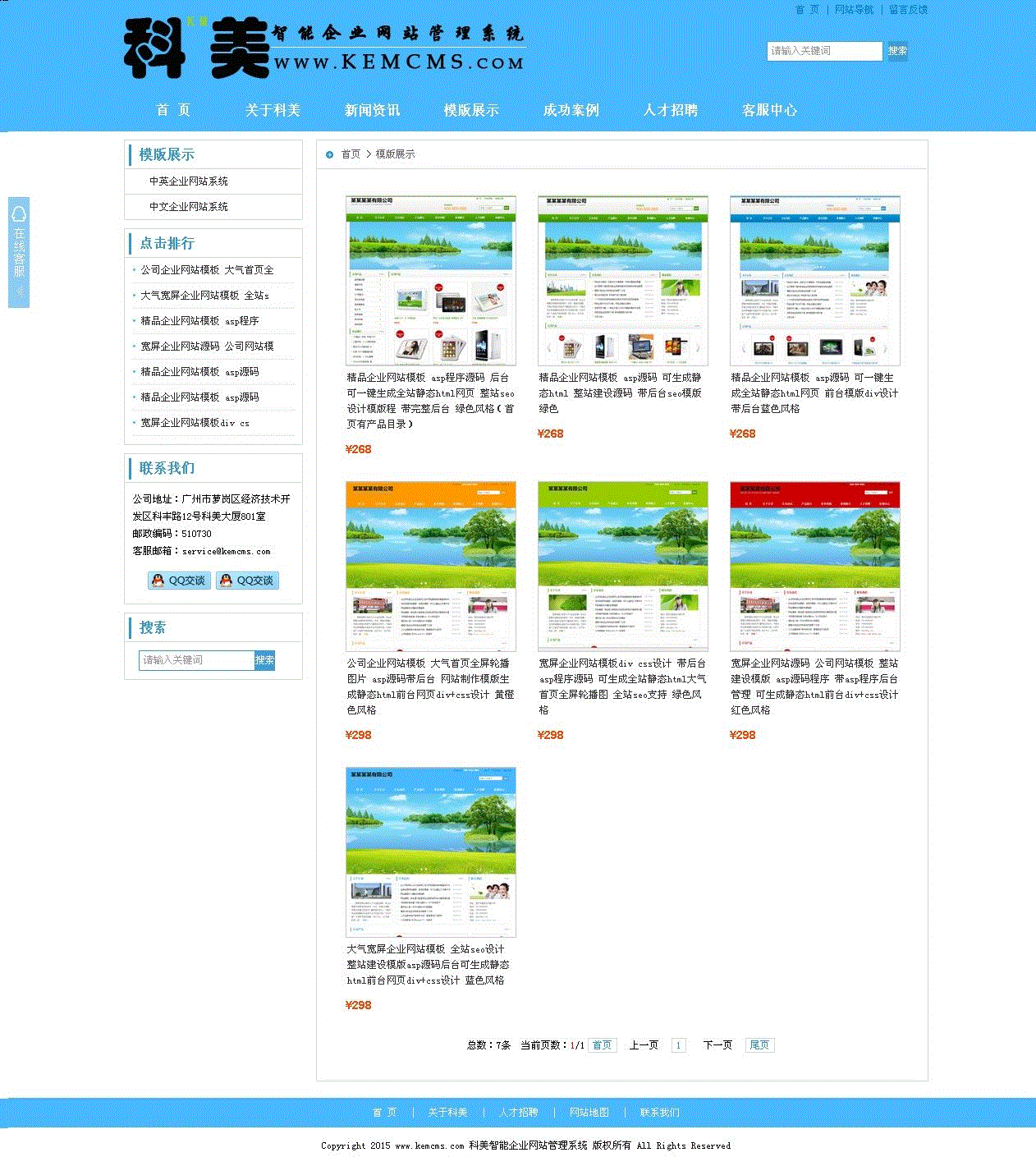Click the first QQ交谈 chat button
Viewport: 1036px width, 1157px height.
click(x=179, y=581)
